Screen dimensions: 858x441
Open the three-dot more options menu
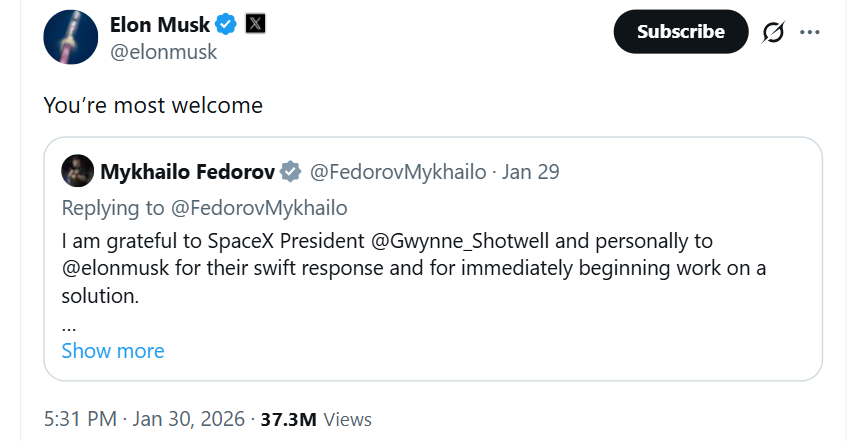(811, 32)
